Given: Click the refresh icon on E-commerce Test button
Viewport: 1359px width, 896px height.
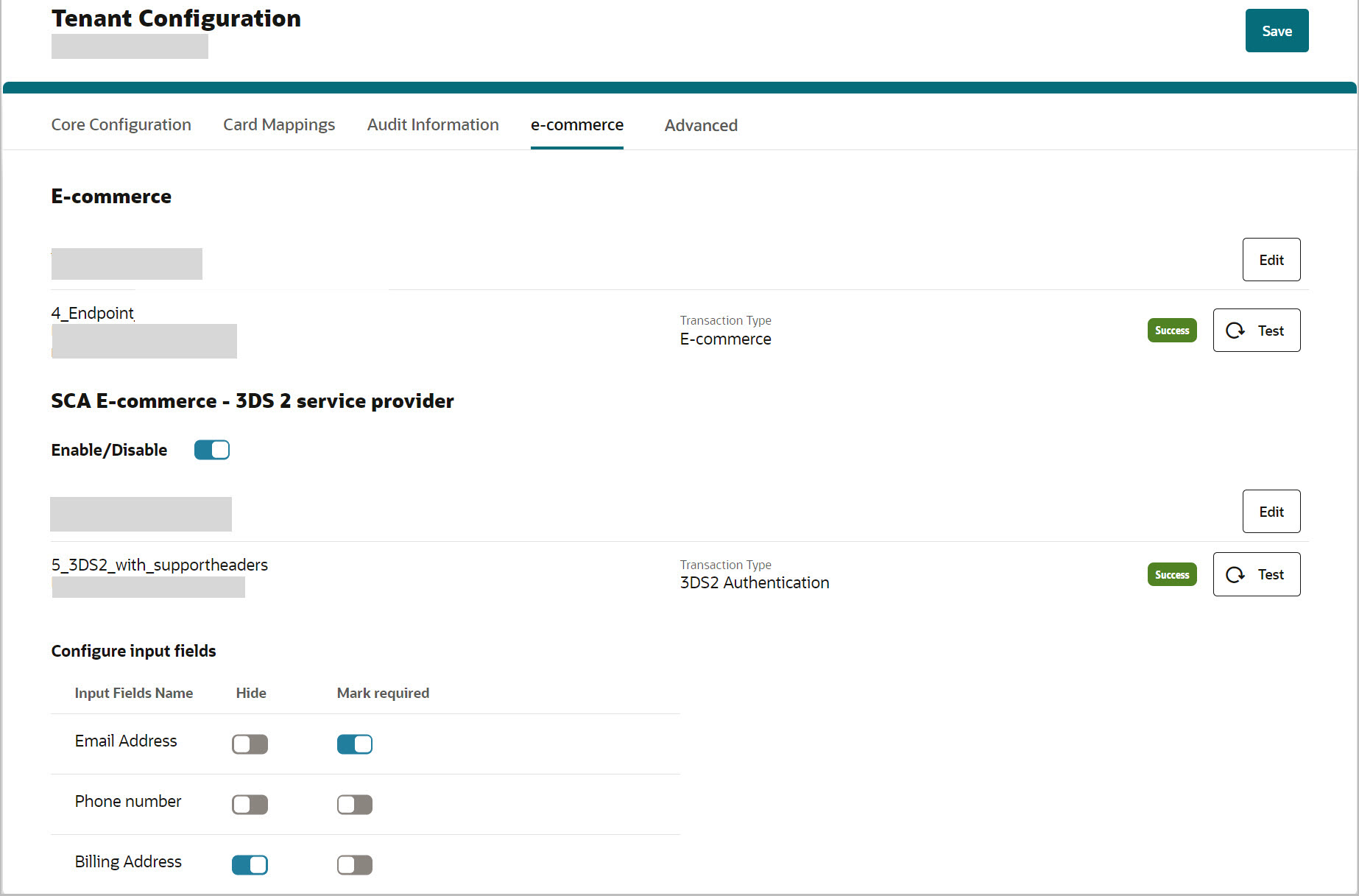Looking at the screenshot, I should click(1236, 330).
